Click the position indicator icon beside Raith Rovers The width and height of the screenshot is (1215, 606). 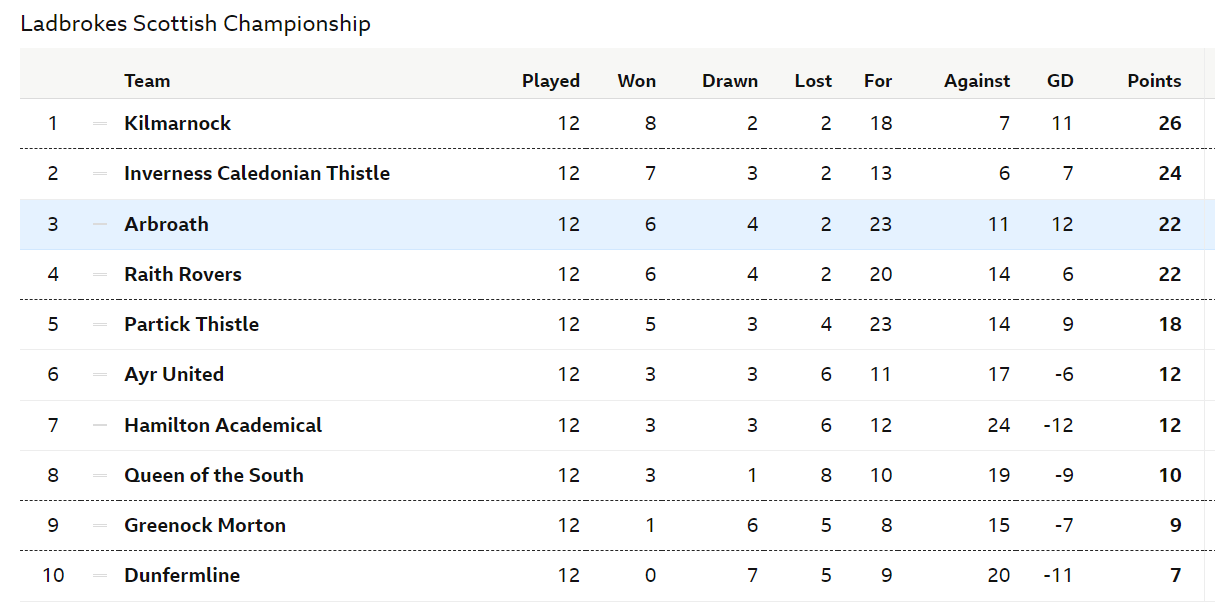click(x=100, y=275)
